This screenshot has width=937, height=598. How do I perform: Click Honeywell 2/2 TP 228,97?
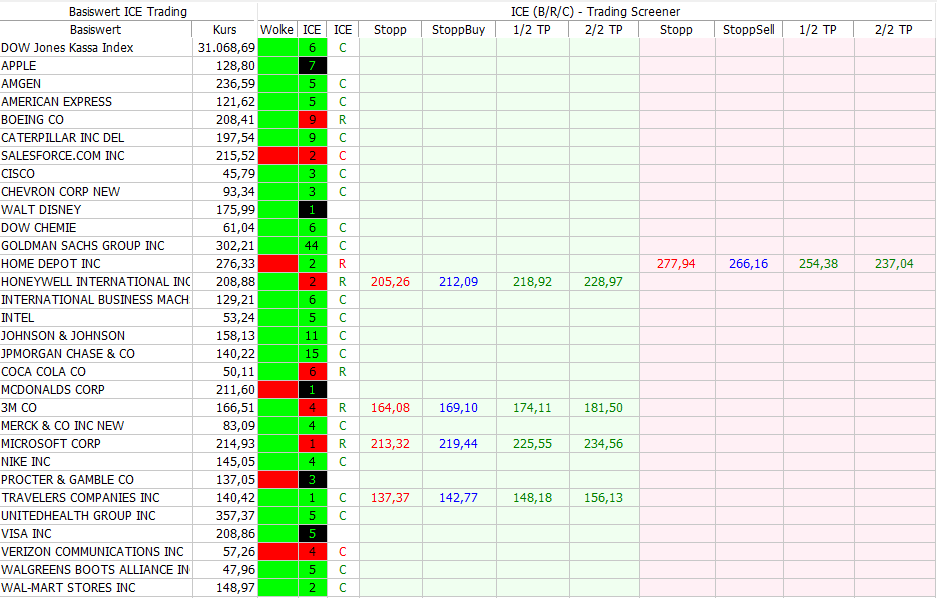(604, 281)
